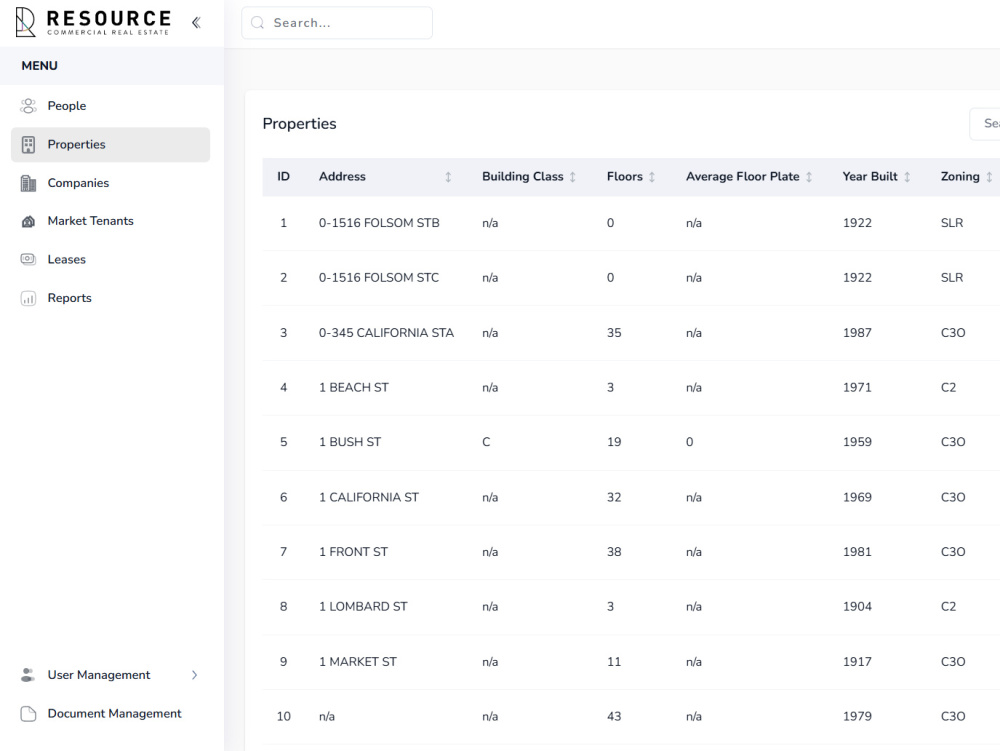Select the Leases menu item
The width and height of the screenshot is (1000, 751).
[x=110, y=259]
